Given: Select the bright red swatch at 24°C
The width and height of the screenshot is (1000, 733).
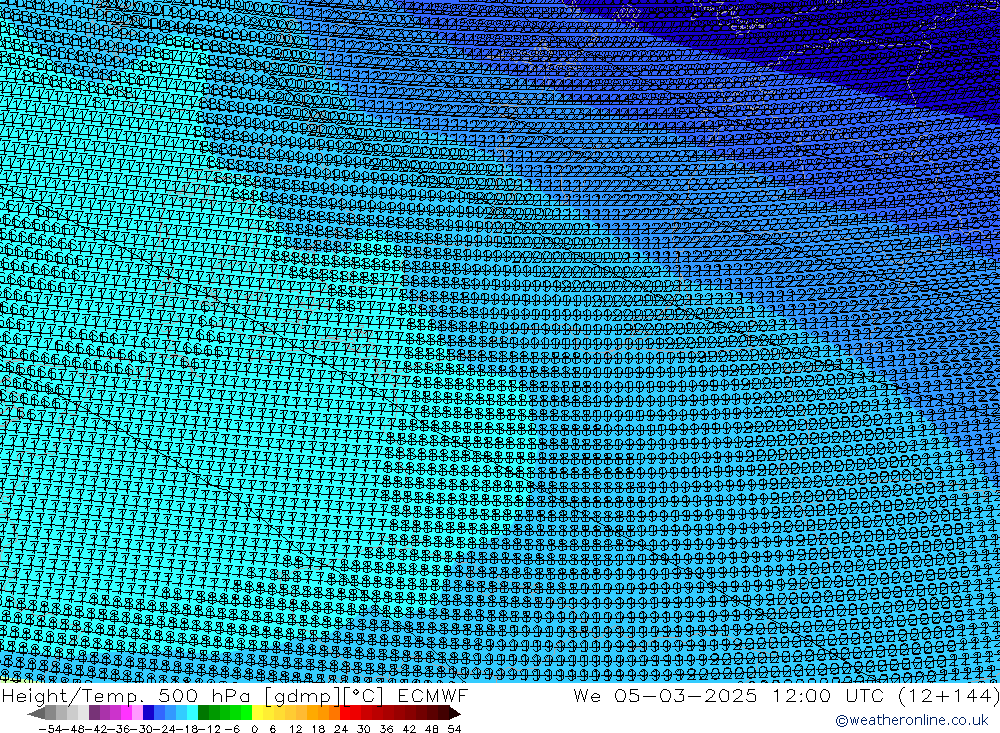Looking at the screenshot, I should click(345, 713).
